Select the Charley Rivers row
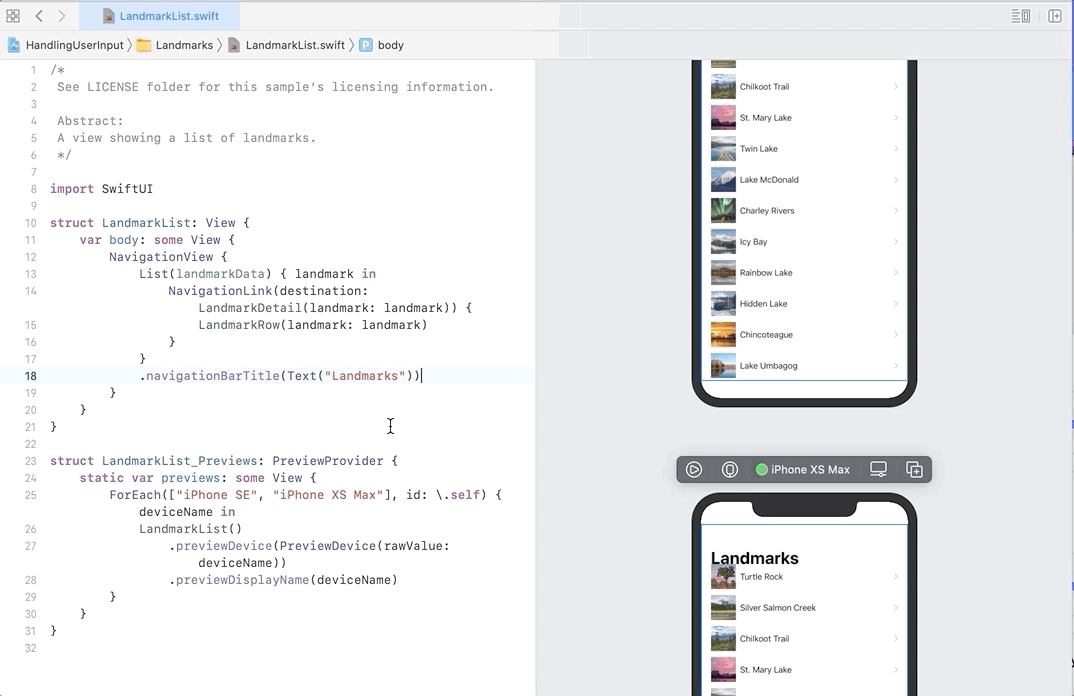Viewport: 1074px width, 696px height. click(804, 211)
